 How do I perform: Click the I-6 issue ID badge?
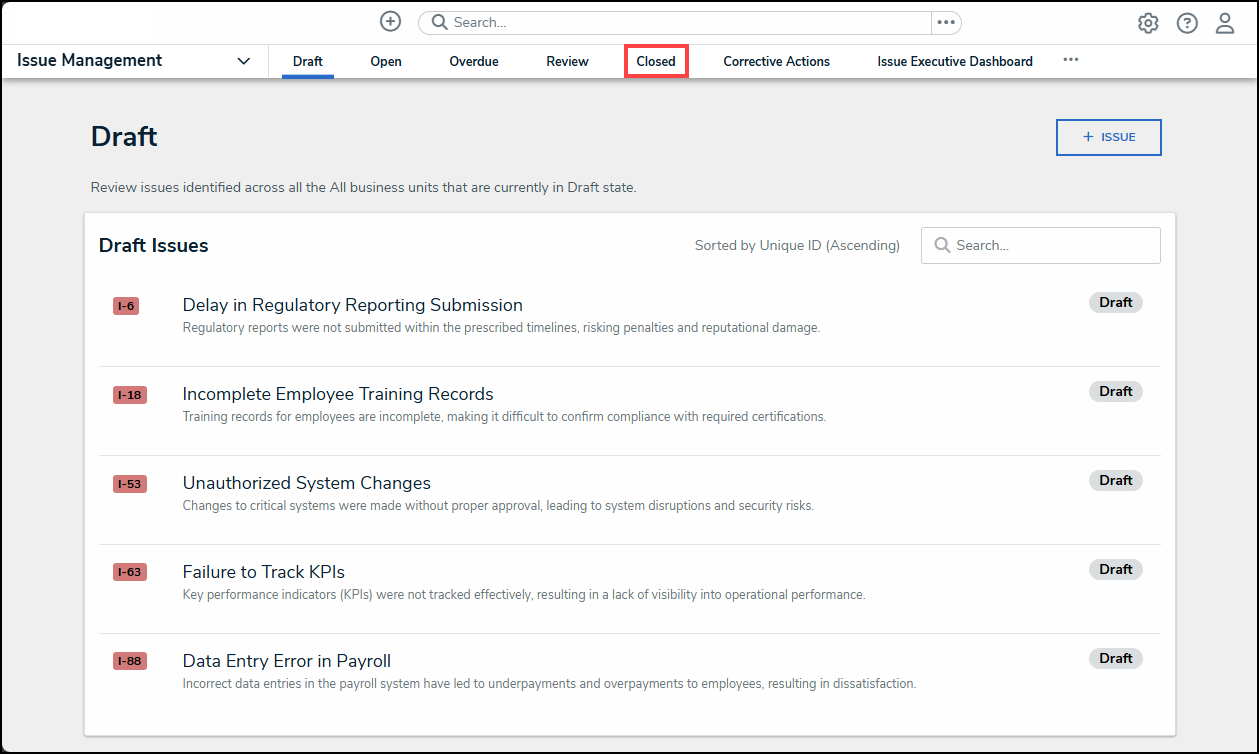pyautogui.click(x=126, y=306)
